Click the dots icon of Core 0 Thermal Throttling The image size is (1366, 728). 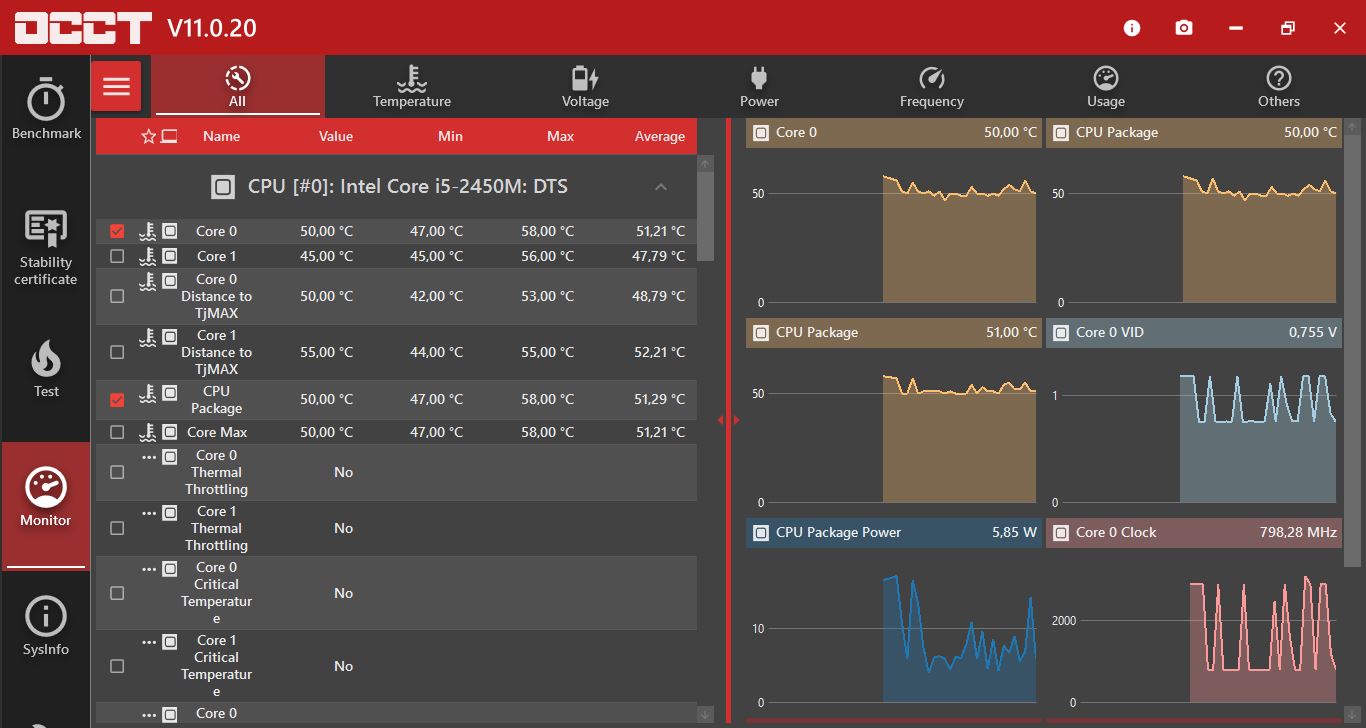click(149, 457)
